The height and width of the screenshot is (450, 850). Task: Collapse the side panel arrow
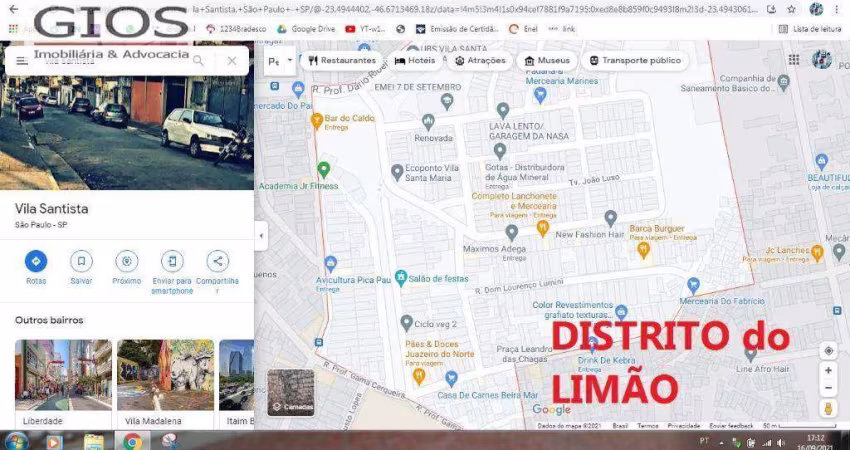261,236
